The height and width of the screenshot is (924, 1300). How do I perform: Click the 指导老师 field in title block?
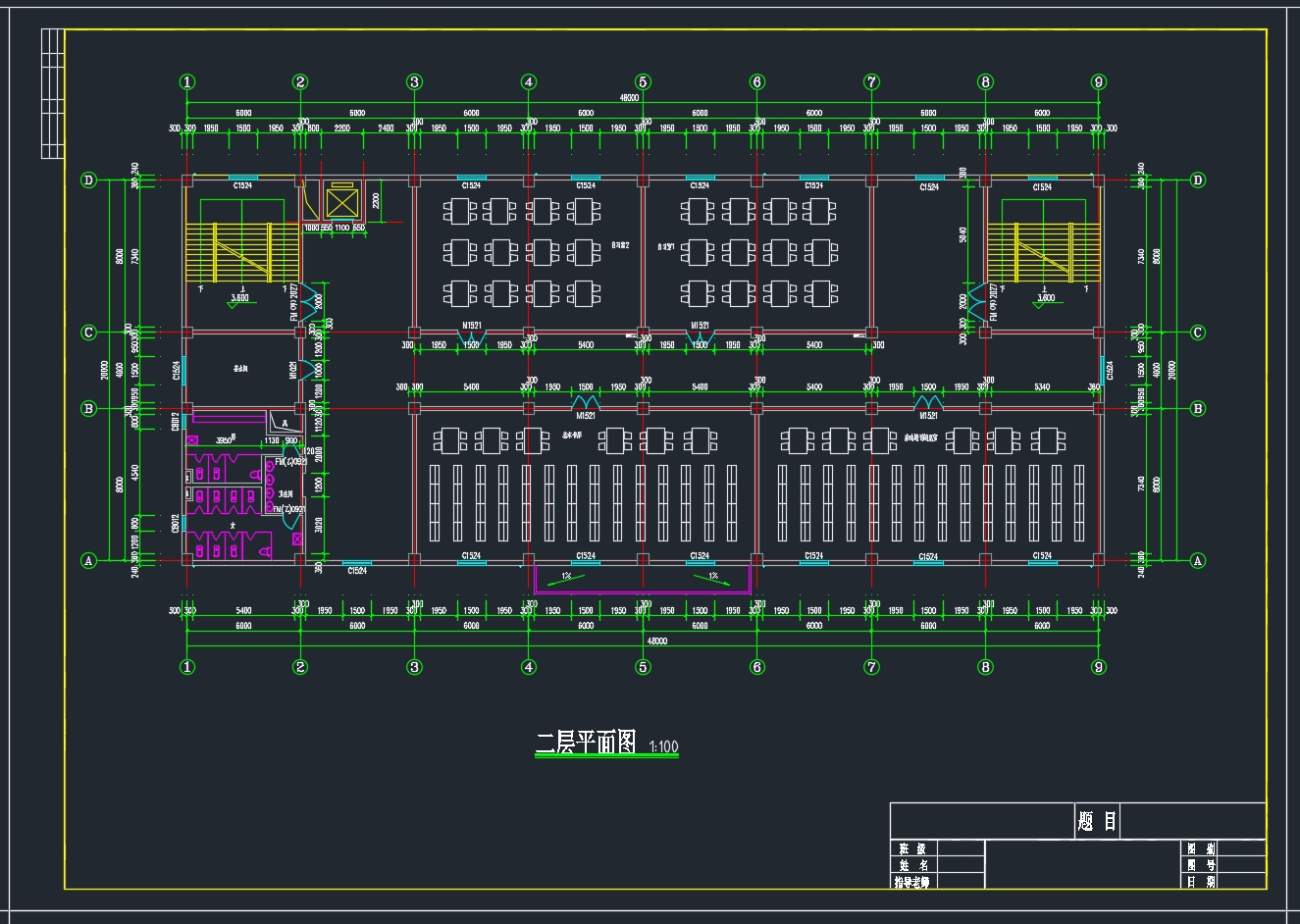click(911, 882)
